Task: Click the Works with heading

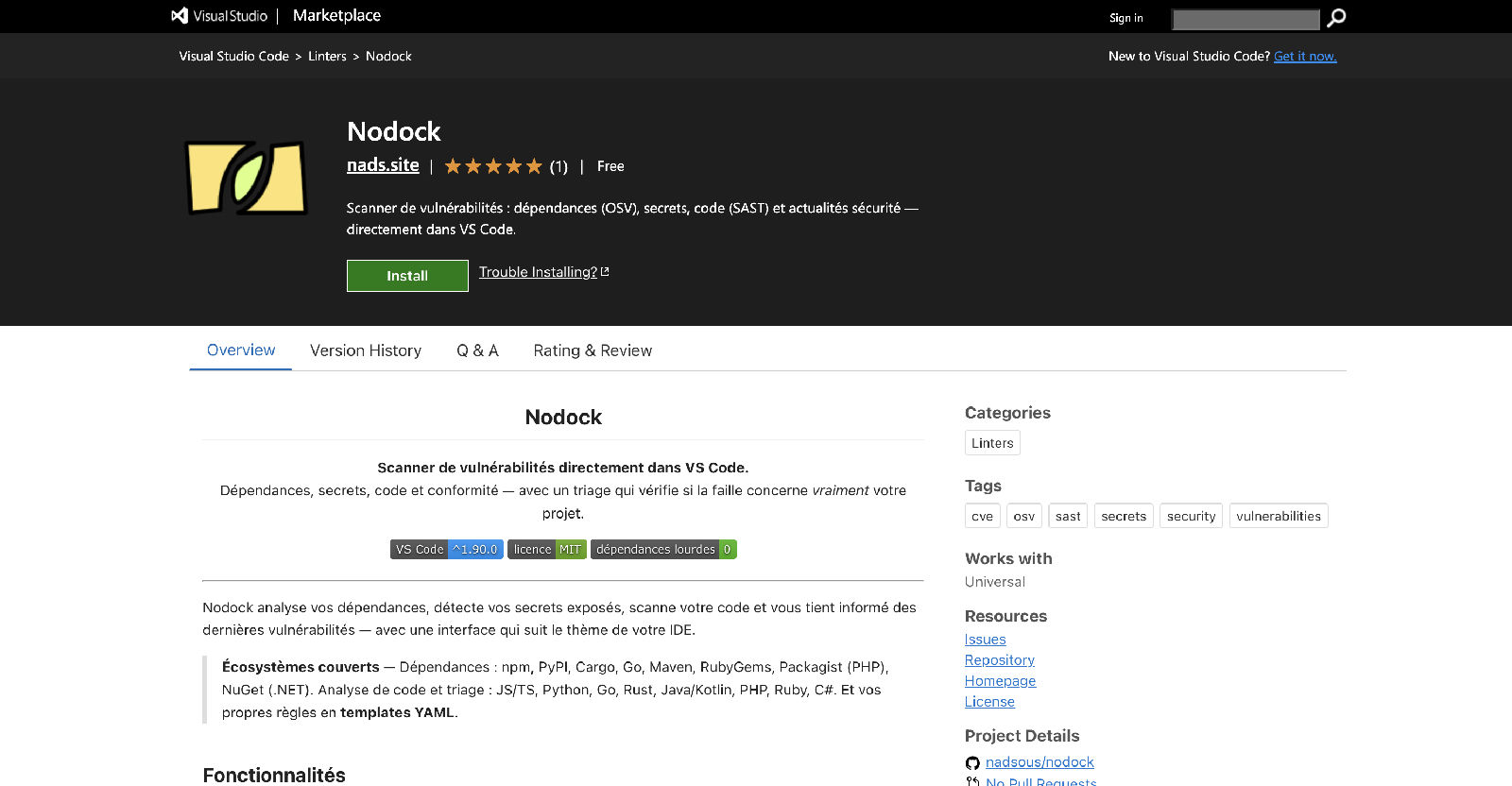Action: 1008,558
